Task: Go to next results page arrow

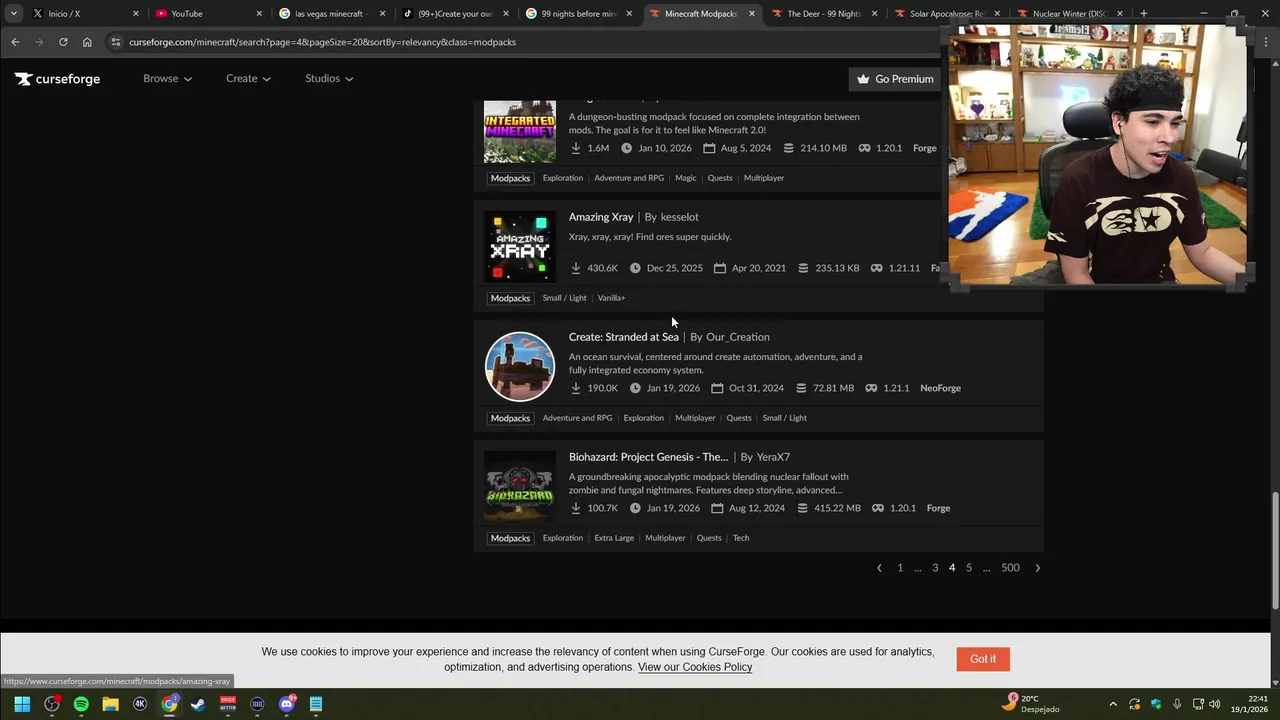Action: (1037, 568)
